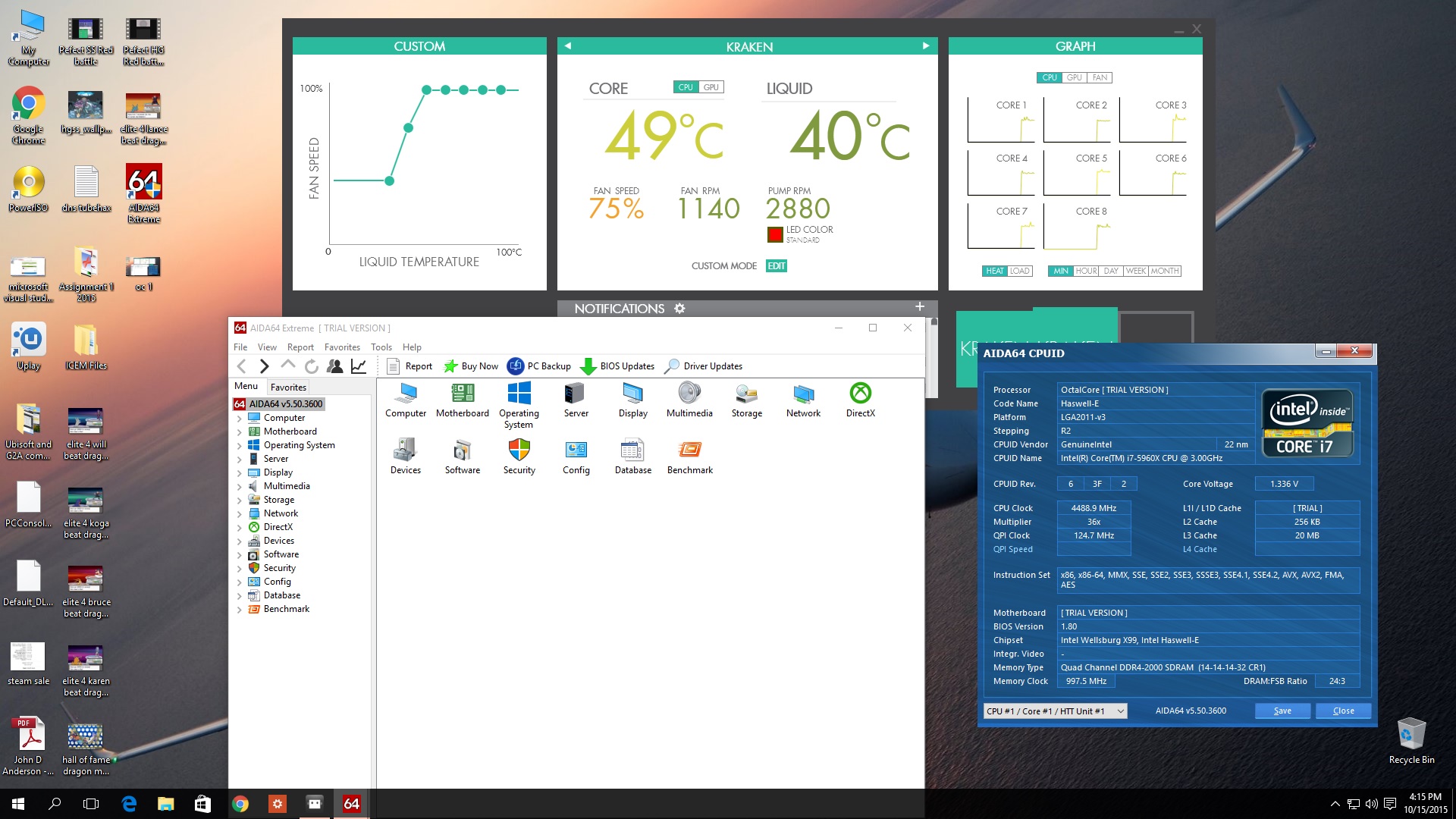The width and height of the screenshot is (1456, 819).
Task: Go to previous device with Kraken left arrow
Action: click(567, 46)
